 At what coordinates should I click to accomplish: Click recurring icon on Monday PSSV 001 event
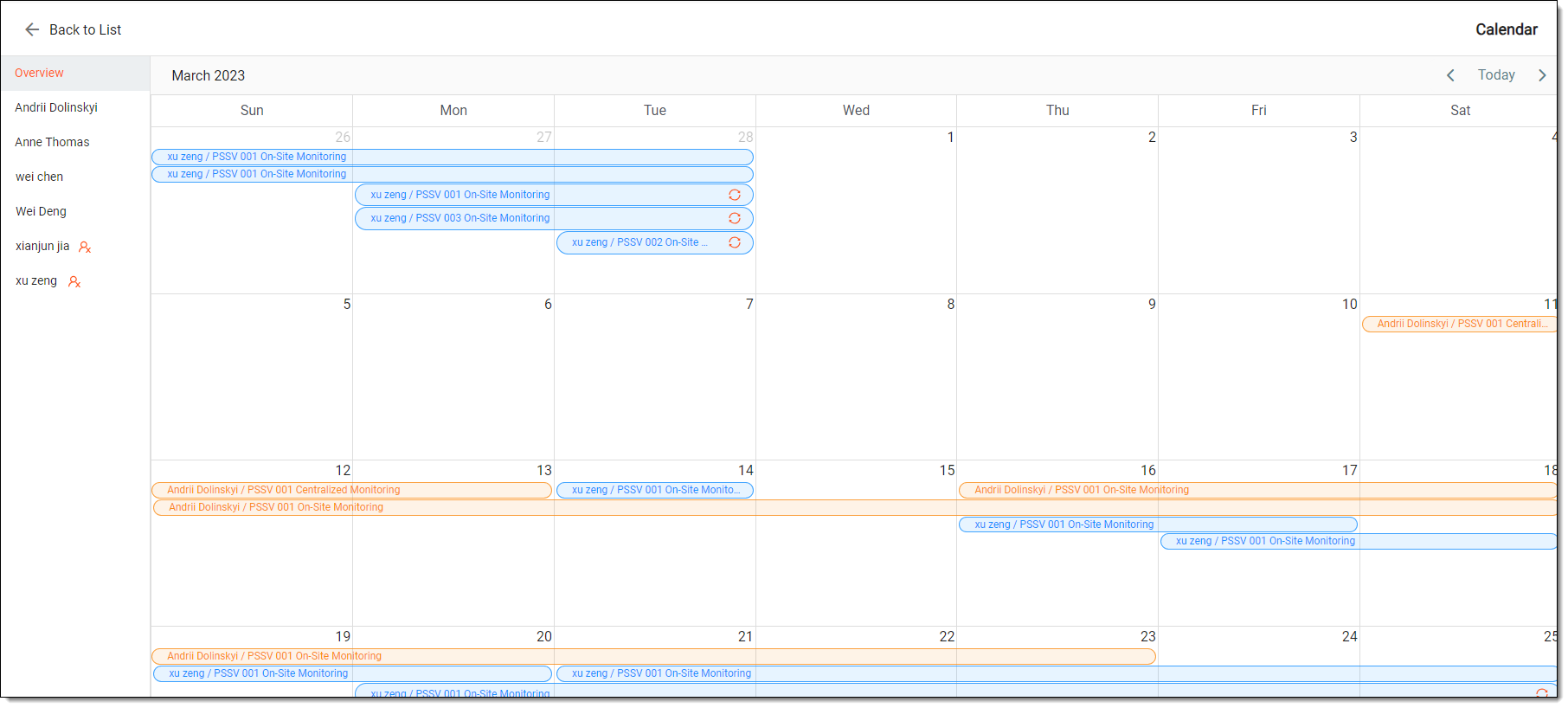pos(735,195)
